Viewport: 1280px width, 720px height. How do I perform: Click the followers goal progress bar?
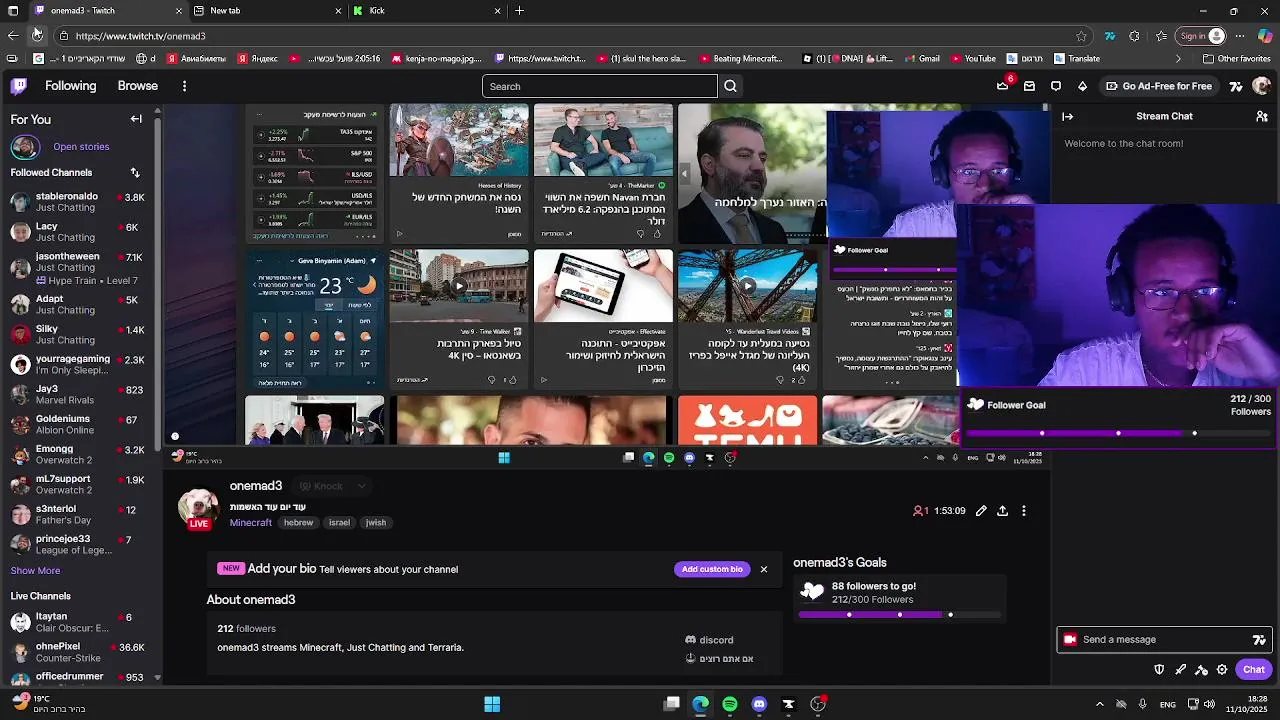coord(899,615)
